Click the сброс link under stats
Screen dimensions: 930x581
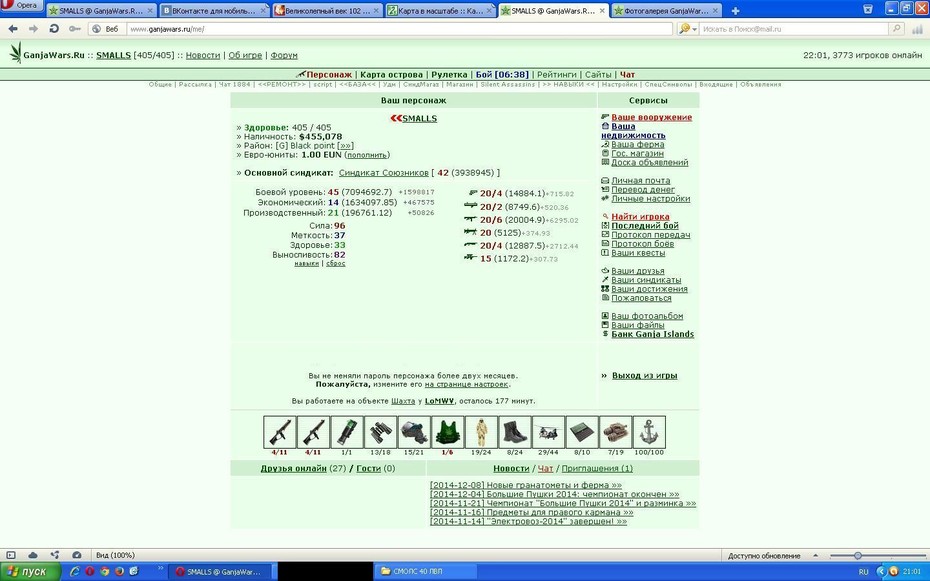click(x=336, y=263)
